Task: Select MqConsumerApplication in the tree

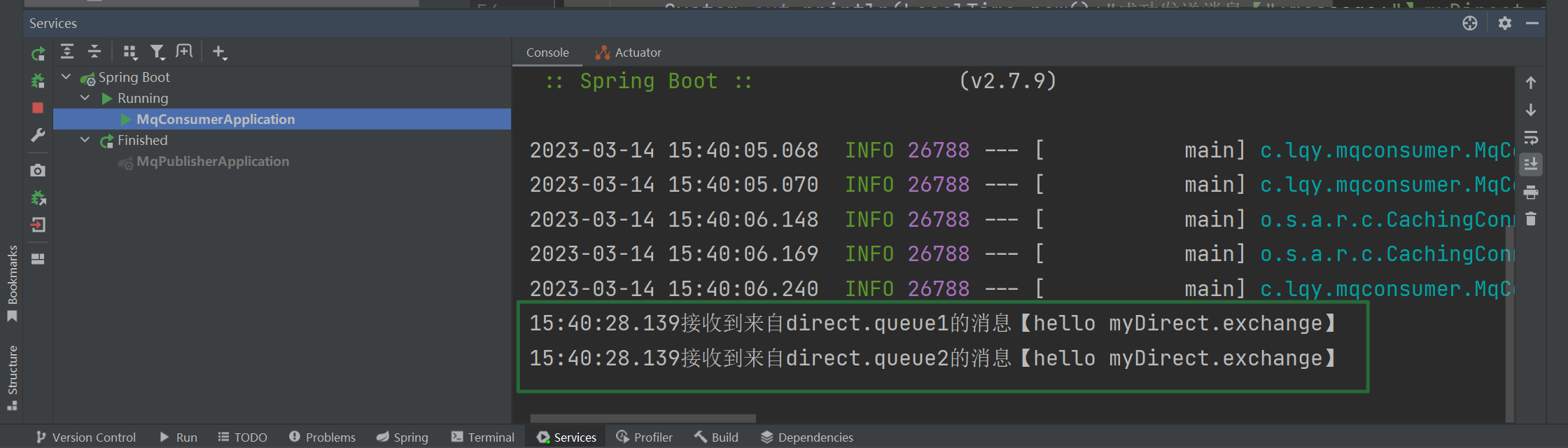Action: pos(282,119)
